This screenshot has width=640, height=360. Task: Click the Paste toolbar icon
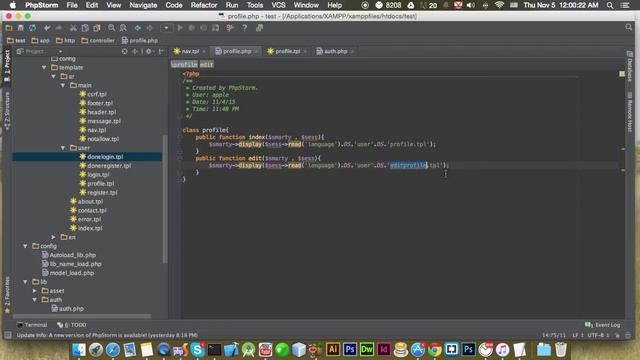[x=97, y=28]
